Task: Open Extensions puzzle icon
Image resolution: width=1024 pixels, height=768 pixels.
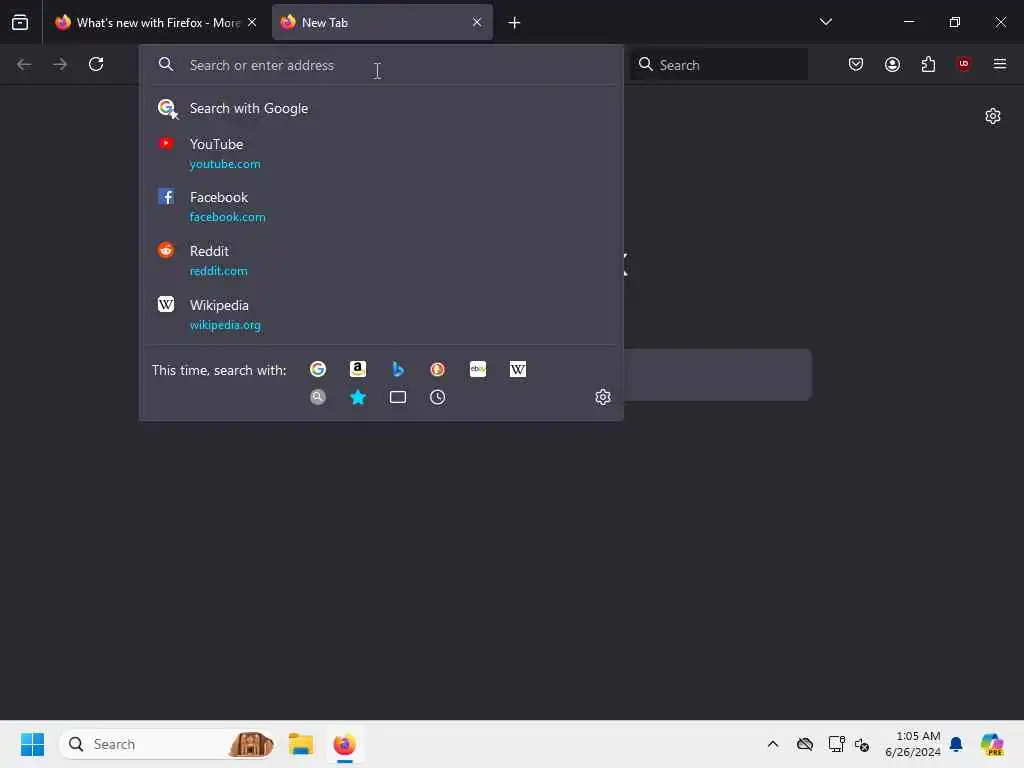Action: pyautogui.click(x=928, y=64)
